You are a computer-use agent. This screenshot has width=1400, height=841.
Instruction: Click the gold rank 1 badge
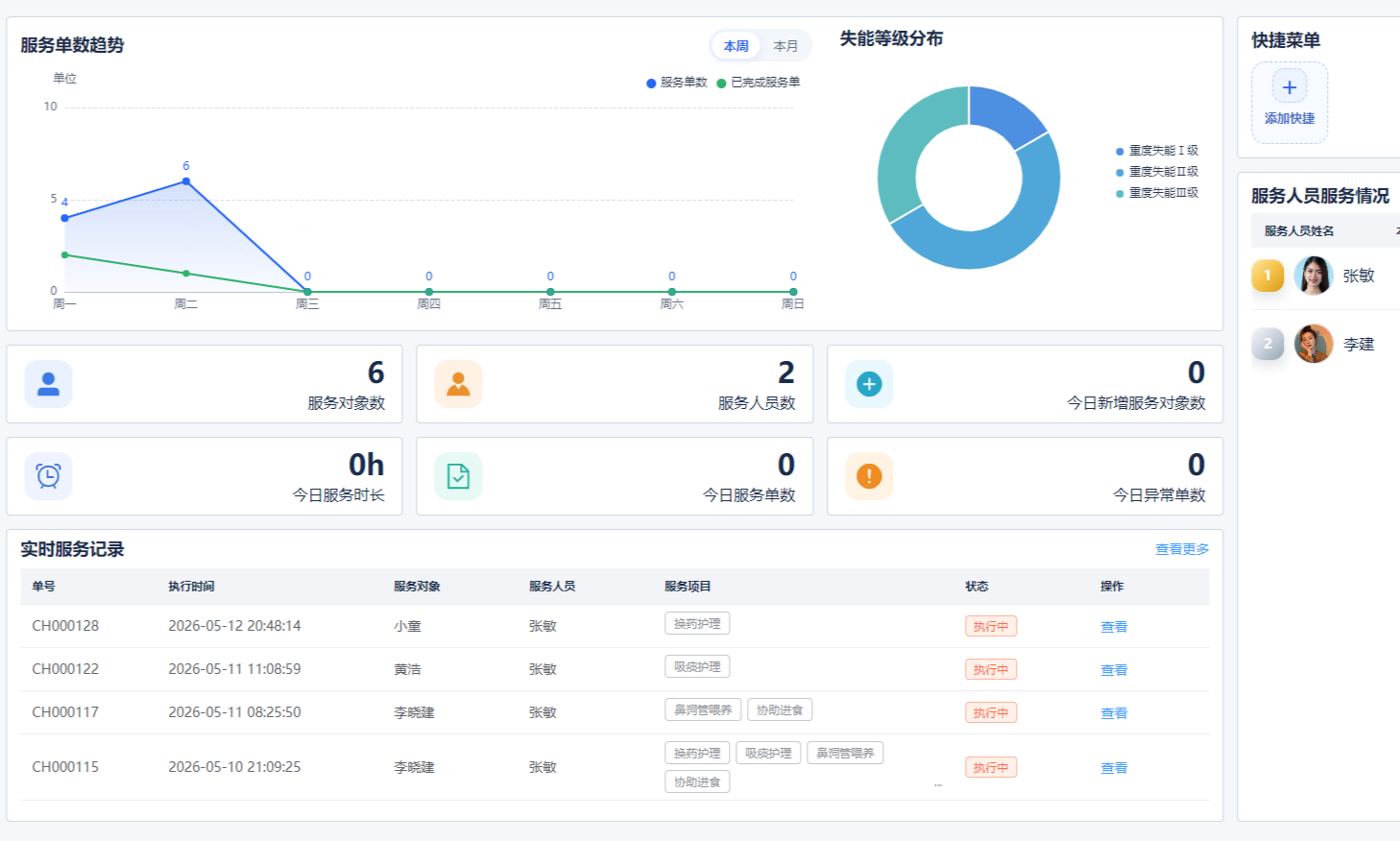coord(1267,276)
